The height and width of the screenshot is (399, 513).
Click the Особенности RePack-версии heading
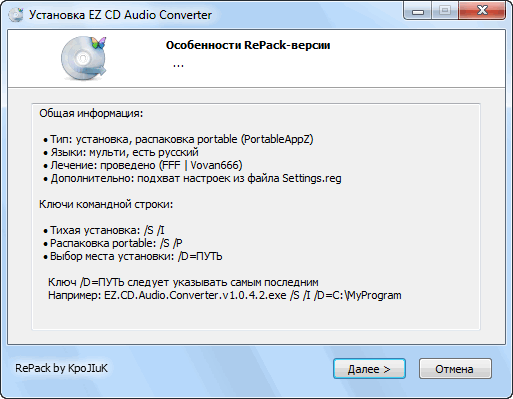[248, 45]
